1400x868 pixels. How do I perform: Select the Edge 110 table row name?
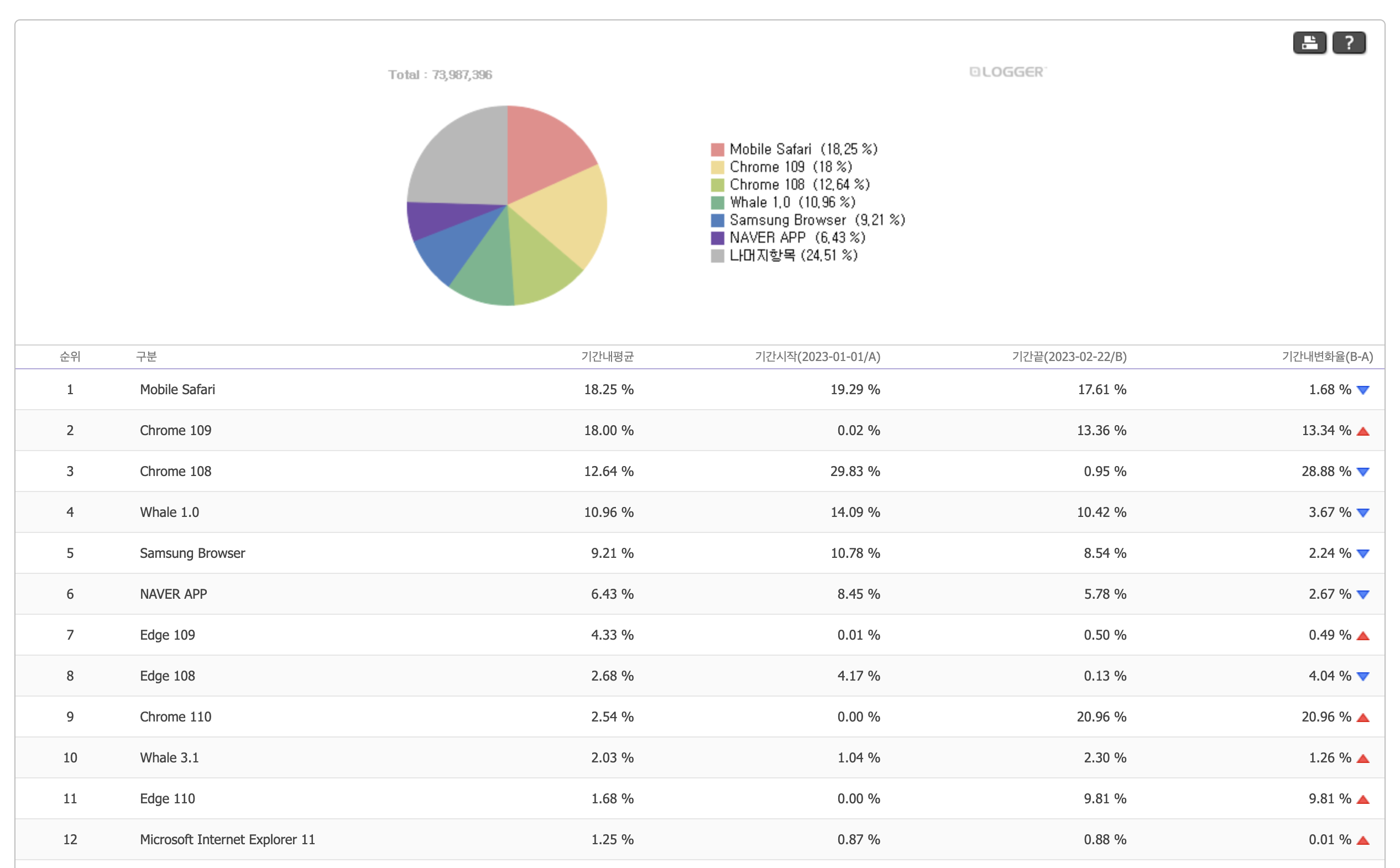(x=168, y=798)
